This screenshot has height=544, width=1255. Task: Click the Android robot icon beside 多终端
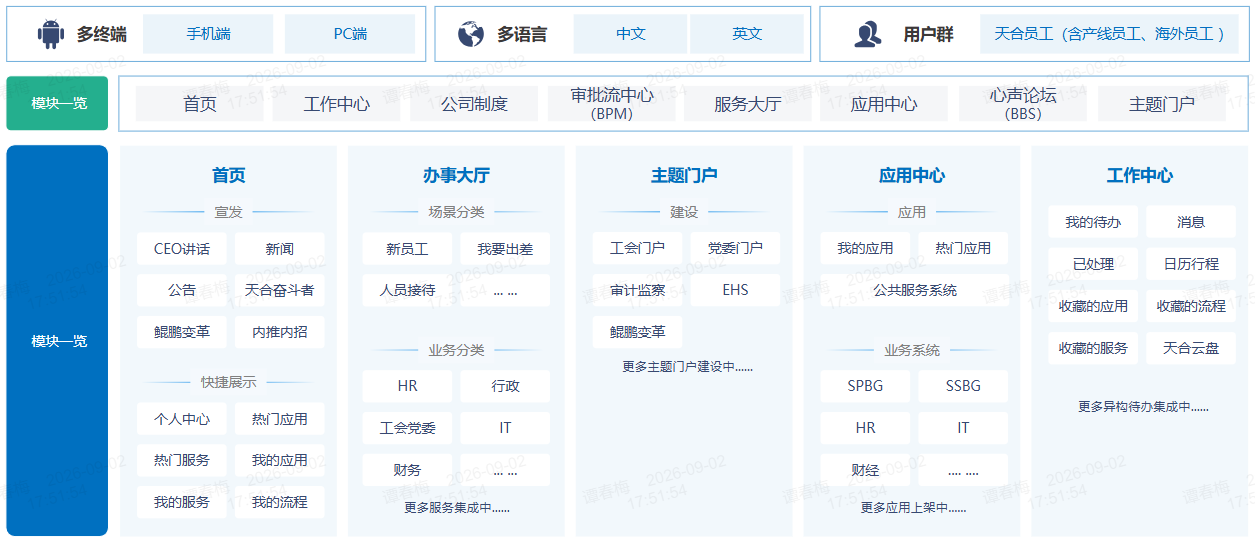point(50,34)
